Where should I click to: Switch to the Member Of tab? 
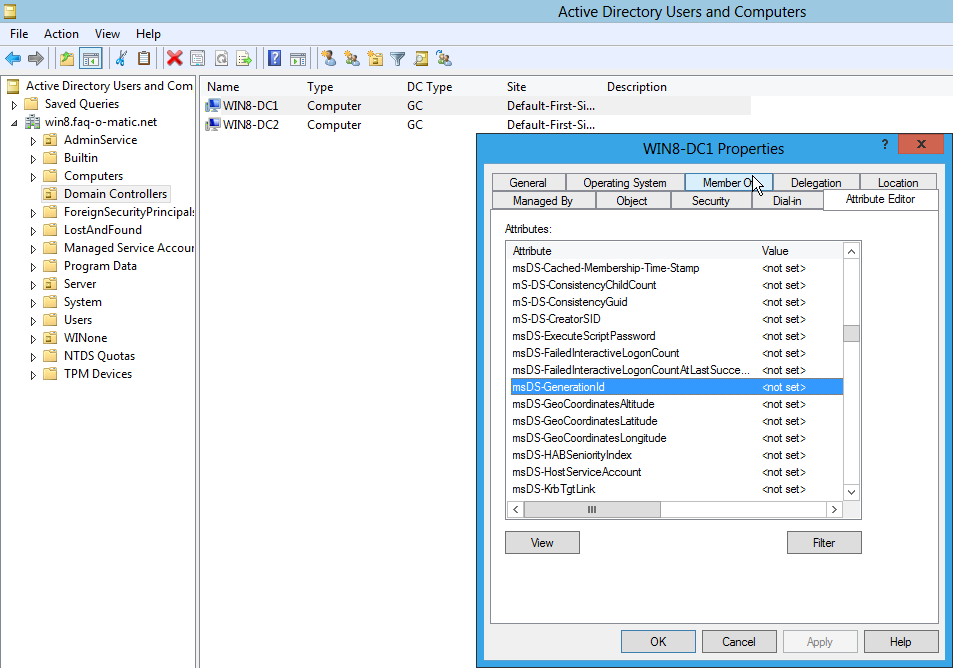point(728,182)
